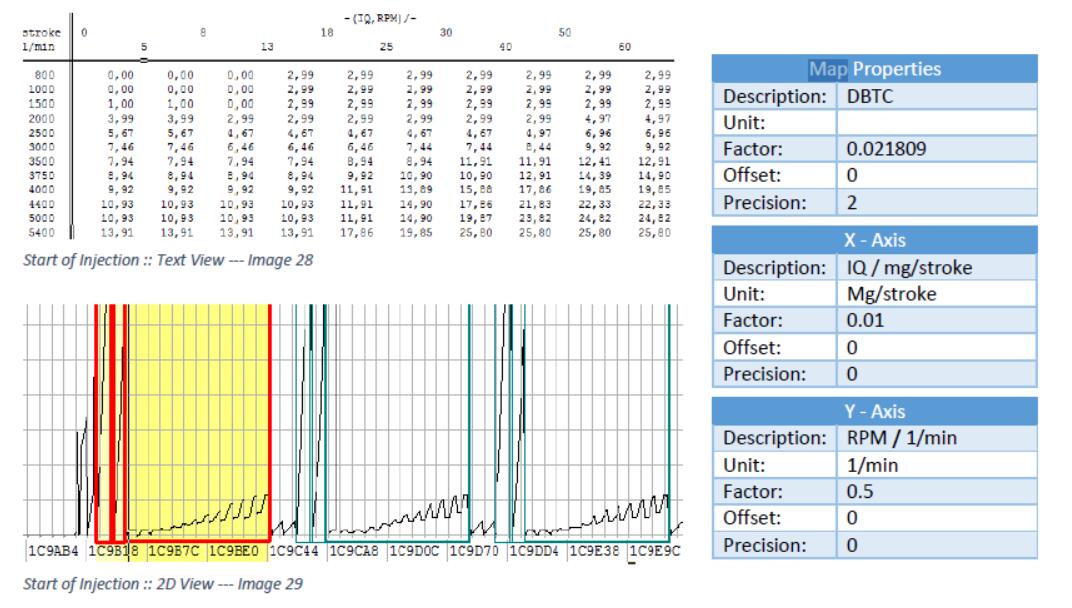Select the RPM / 1/min description value

(x=937, y=438)
